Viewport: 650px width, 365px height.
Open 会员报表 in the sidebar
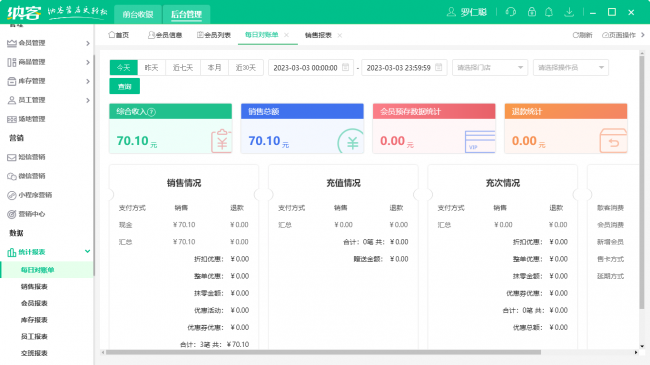[x=34, y=303]
